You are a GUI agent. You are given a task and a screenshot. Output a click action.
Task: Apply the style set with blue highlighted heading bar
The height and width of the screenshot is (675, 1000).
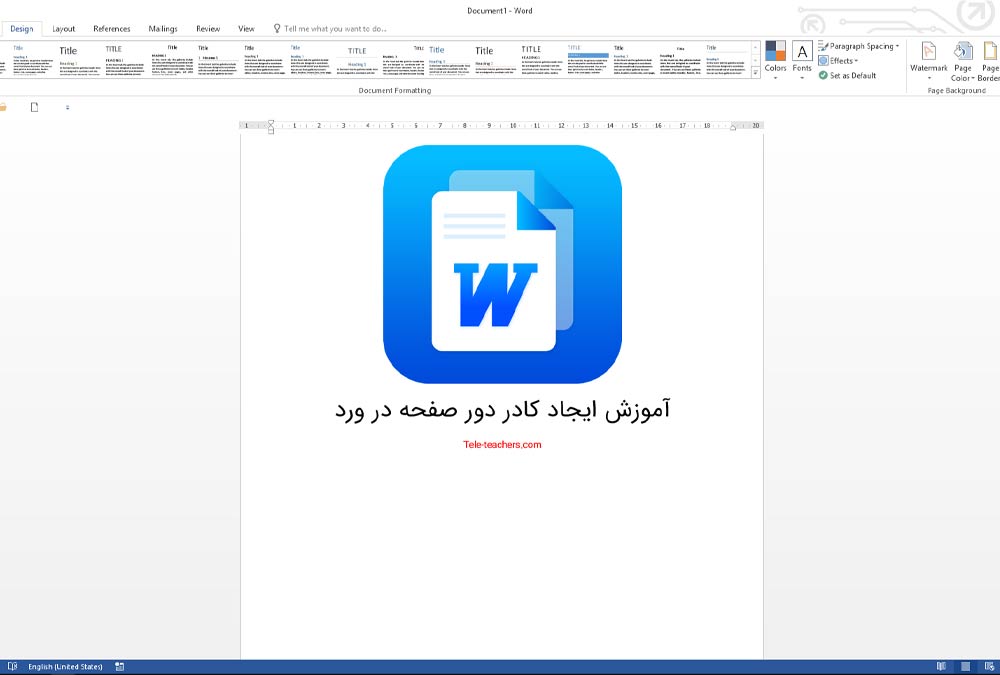588,60
